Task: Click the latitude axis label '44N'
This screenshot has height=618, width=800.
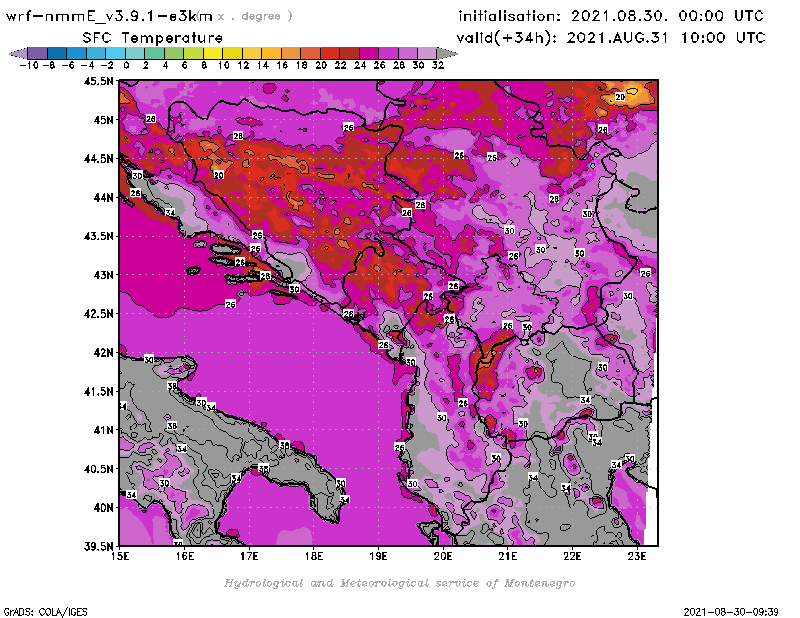Action: click(x=104, y=197)
